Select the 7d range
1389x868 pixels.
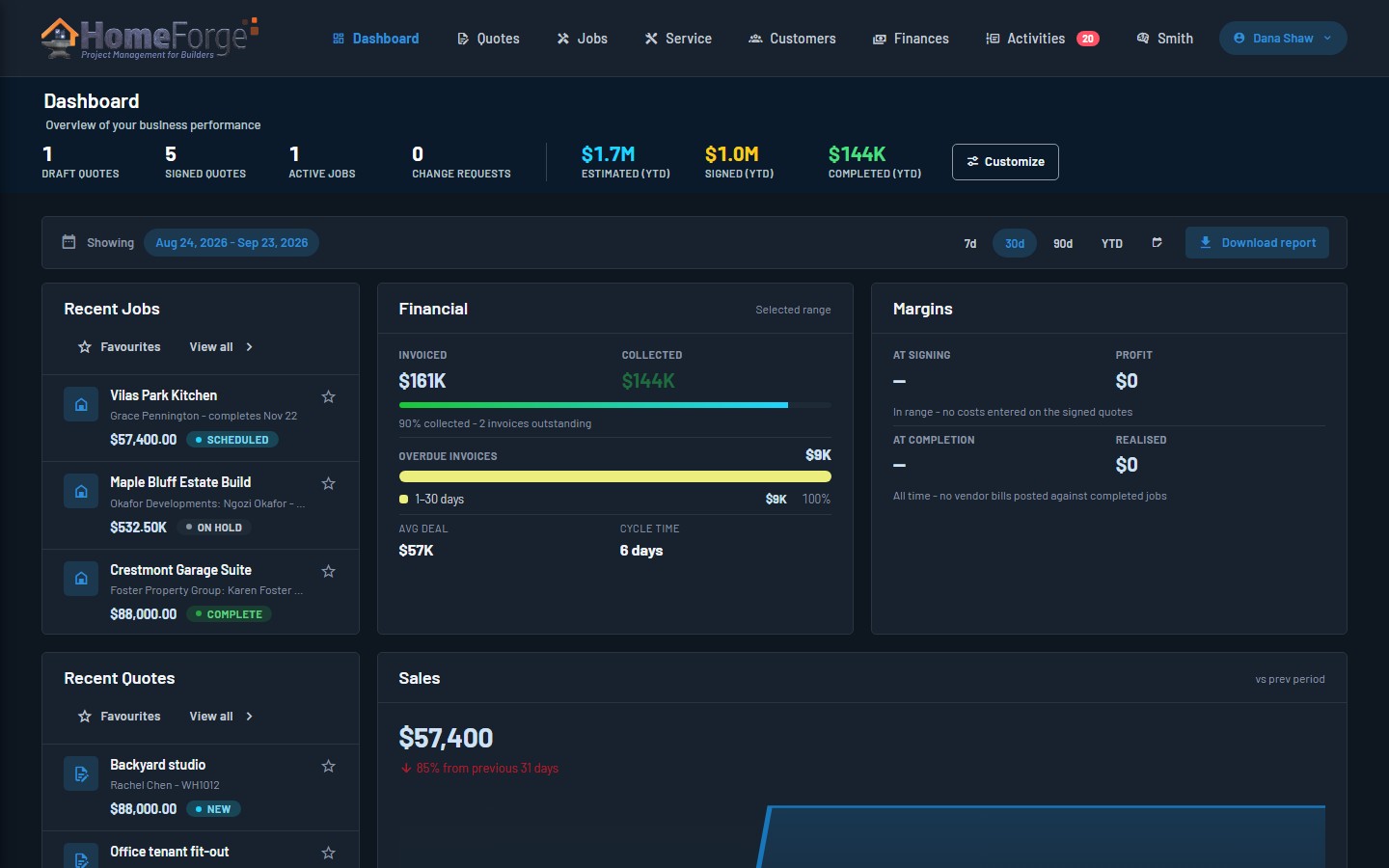[970, 243]
